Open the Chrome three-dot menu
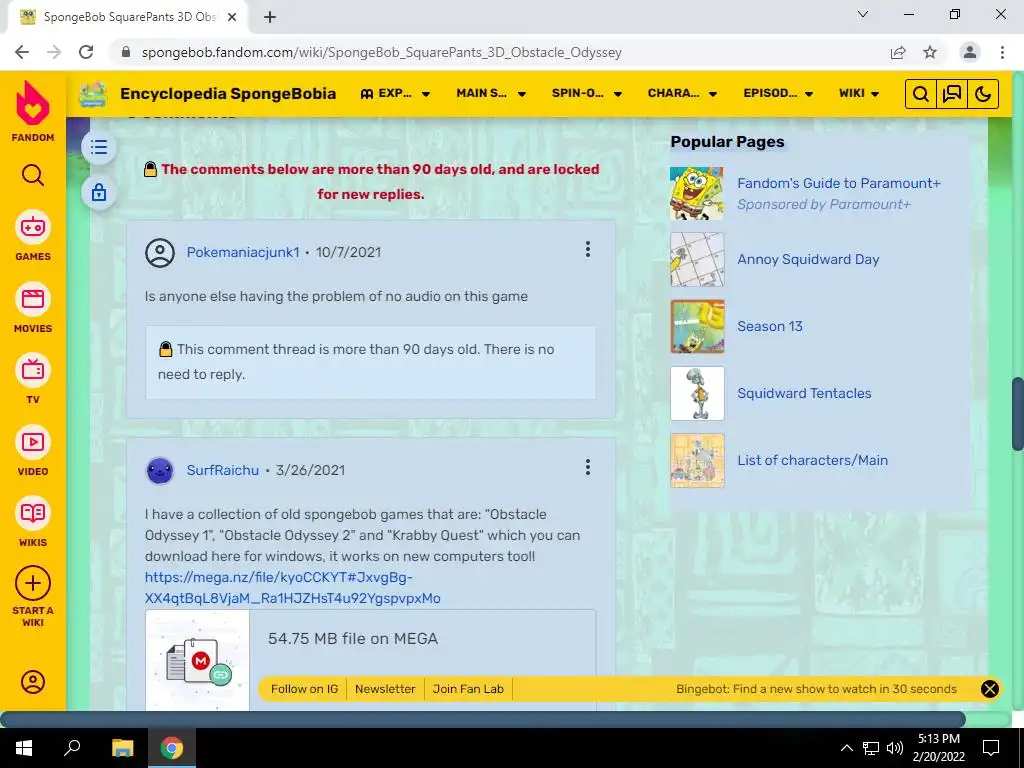Screen dimensions: 1024x768 pyautogui.click(x=1002, y=52)
